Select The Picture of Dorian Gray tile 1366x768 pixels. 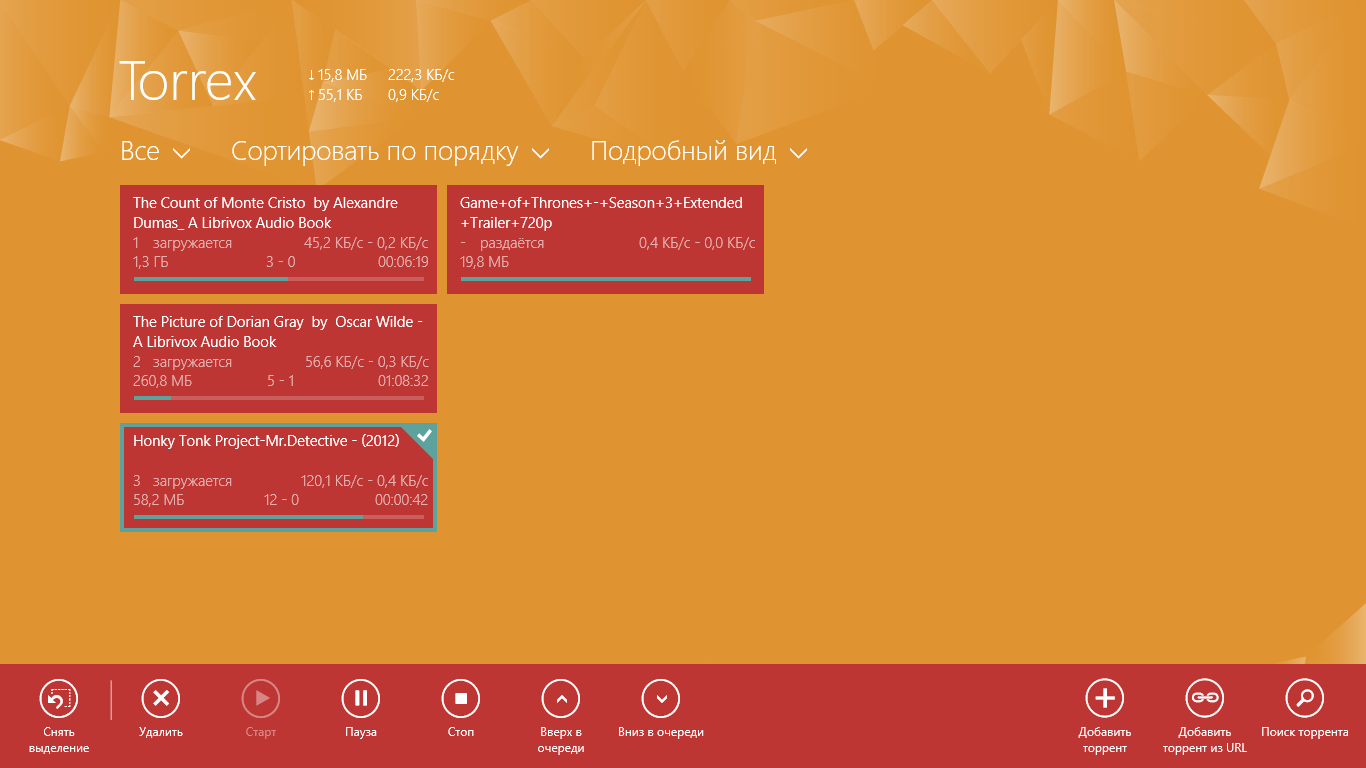pos(278,358)
